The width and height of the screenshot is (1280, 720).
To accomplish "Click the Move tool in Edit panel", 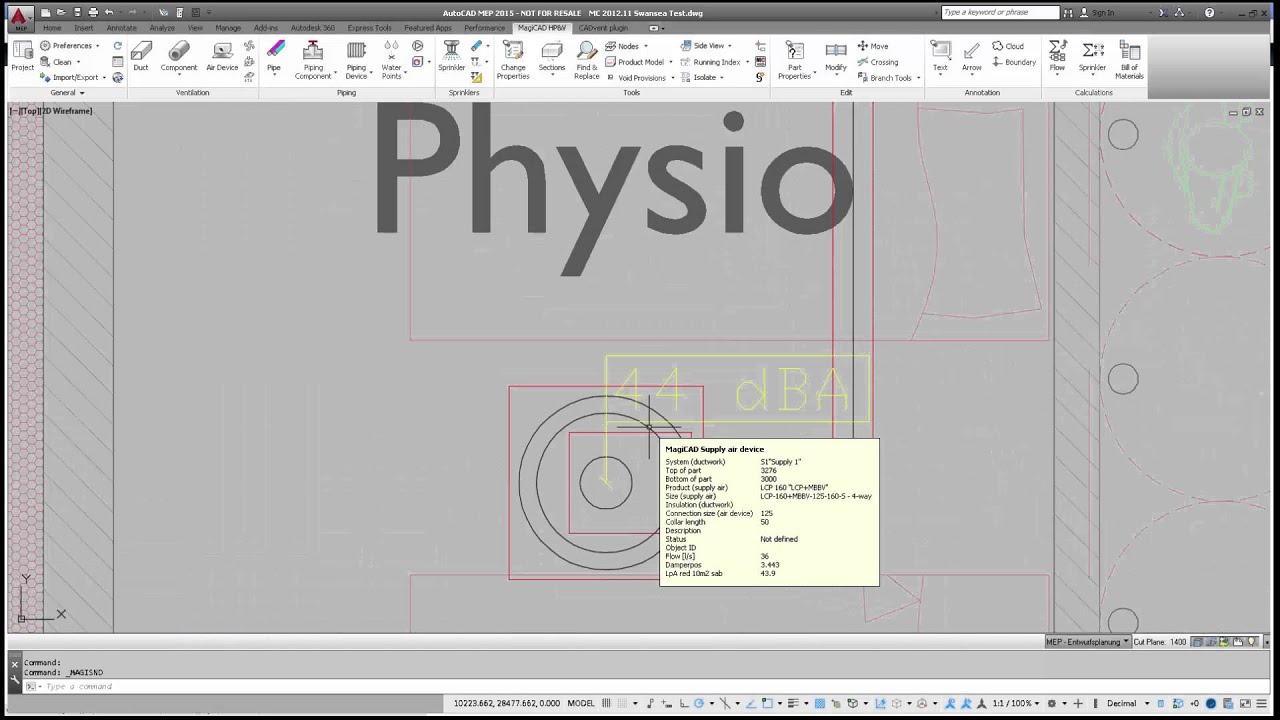I will pyautogui.click(x=872, y=46).
